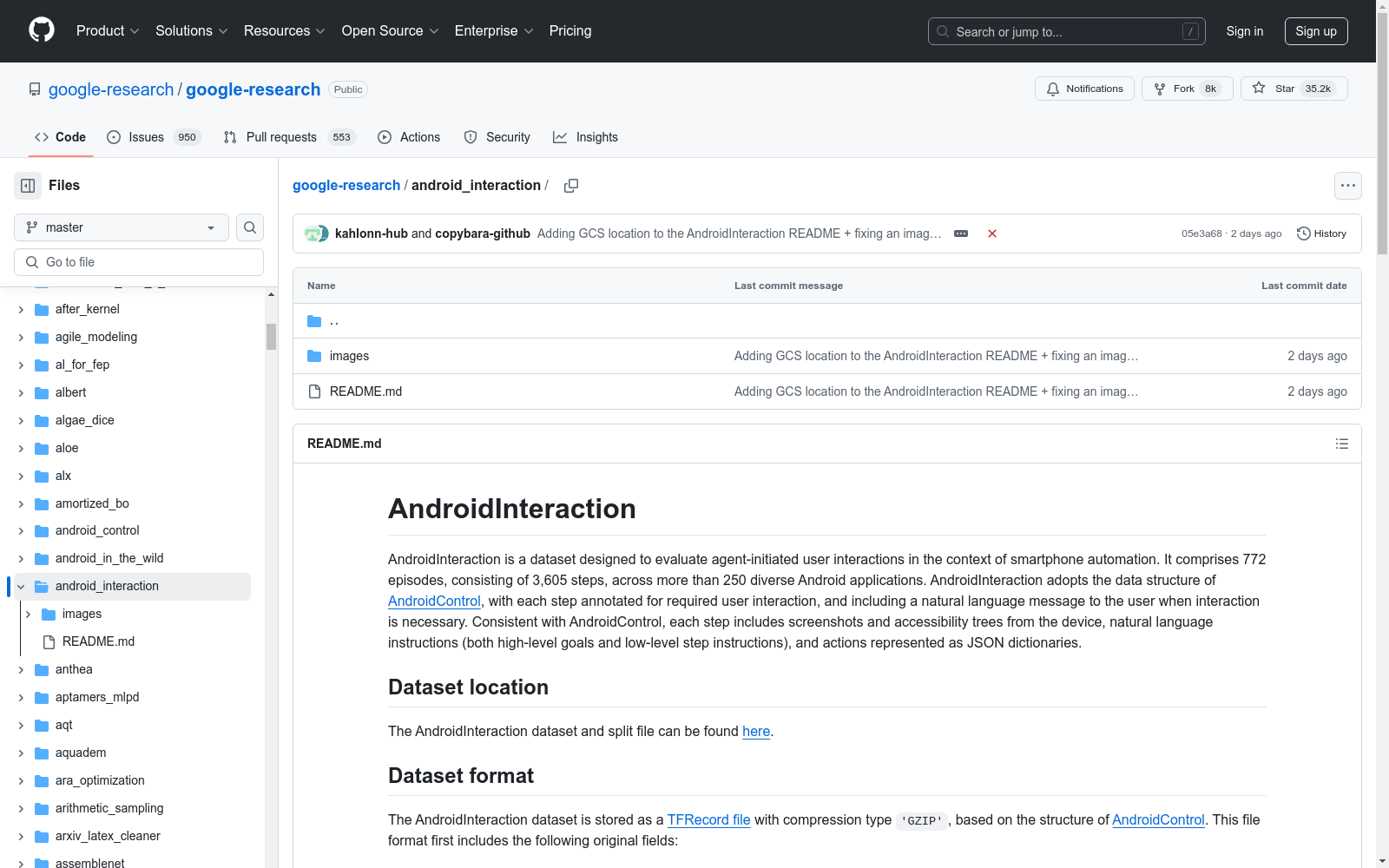Open the Solutions menu
This screenshot has height=868, width=1389.
coord(192,30)
